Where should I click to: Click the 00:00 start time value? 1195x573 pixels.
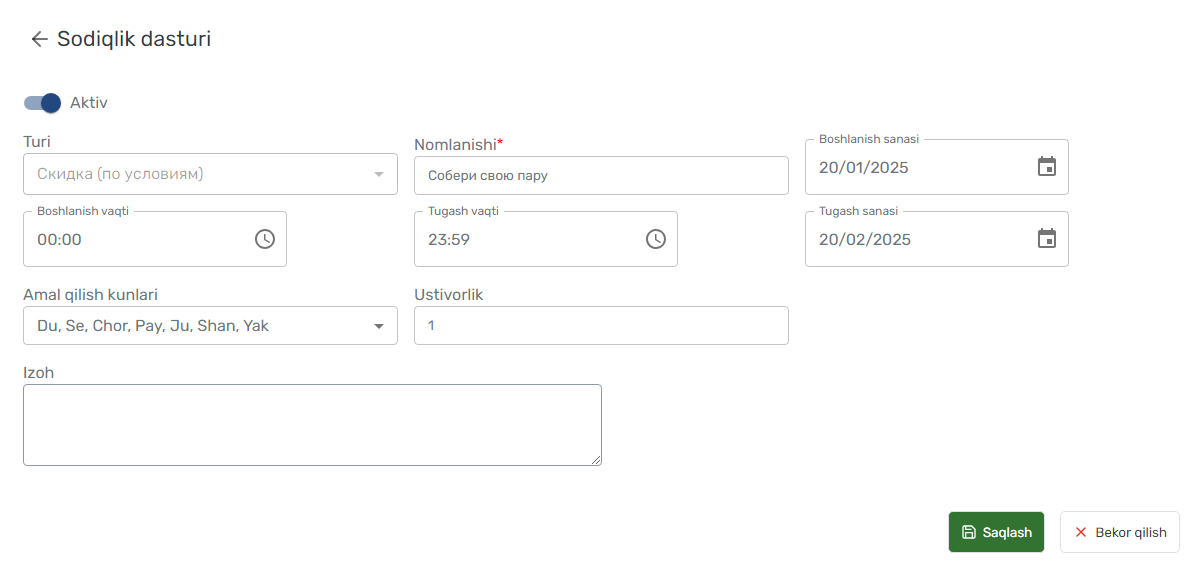click(x=59, y=239)
